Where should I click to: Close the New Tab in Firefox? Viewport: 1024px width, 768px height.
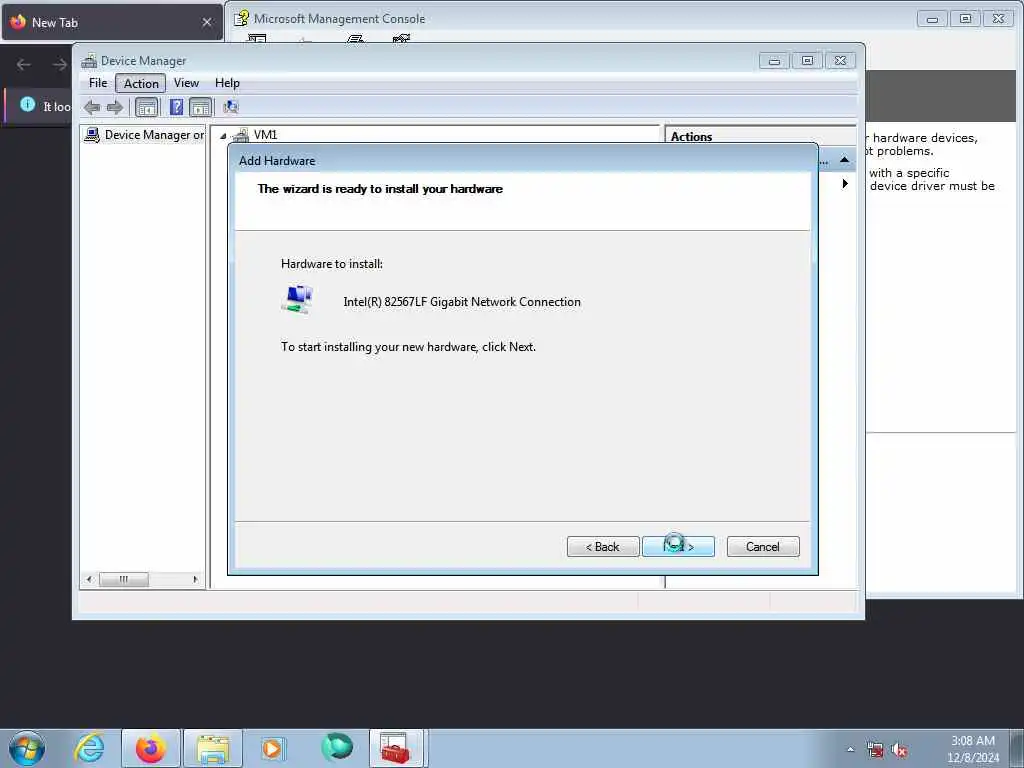click(207, 22)
